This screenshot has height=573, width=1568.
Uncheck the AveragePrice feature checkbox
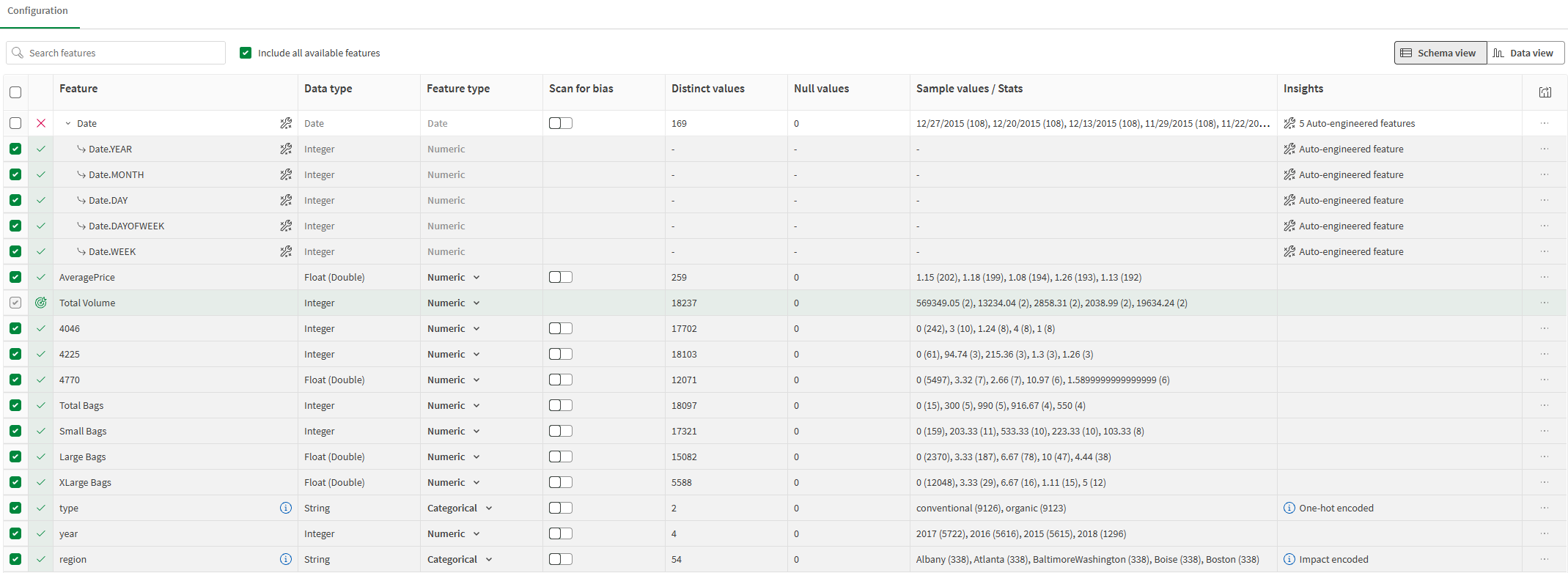click(x=15, y=277)
